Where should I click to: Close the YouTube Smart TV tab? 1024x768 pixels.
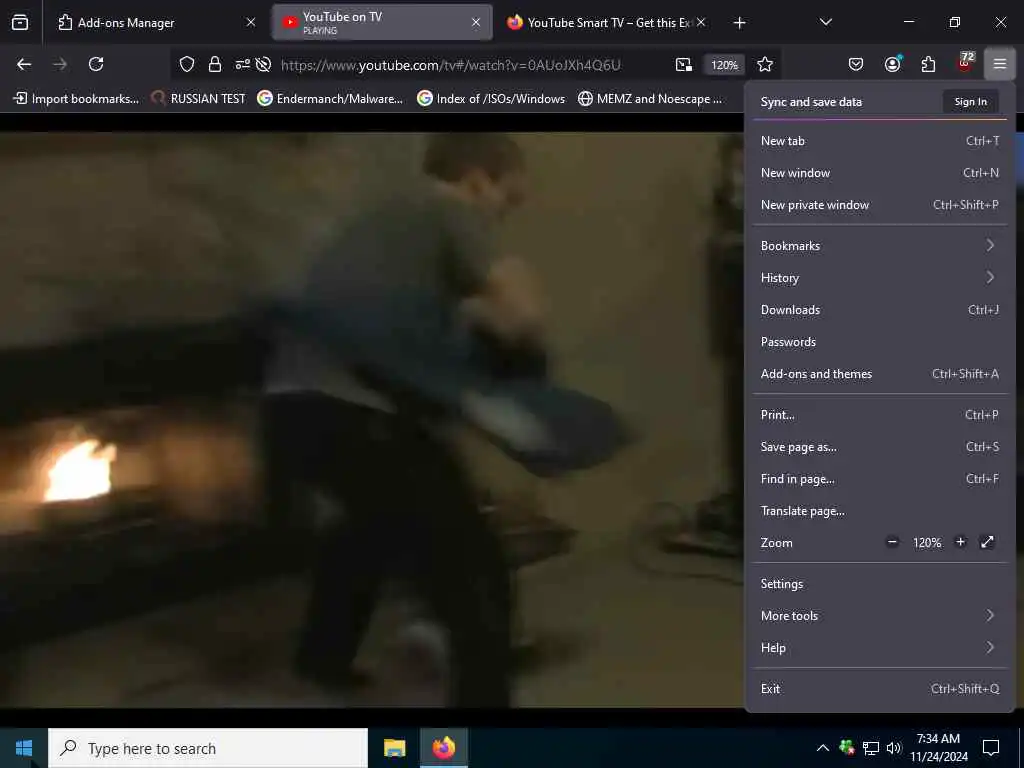click(x=701, y=22)
